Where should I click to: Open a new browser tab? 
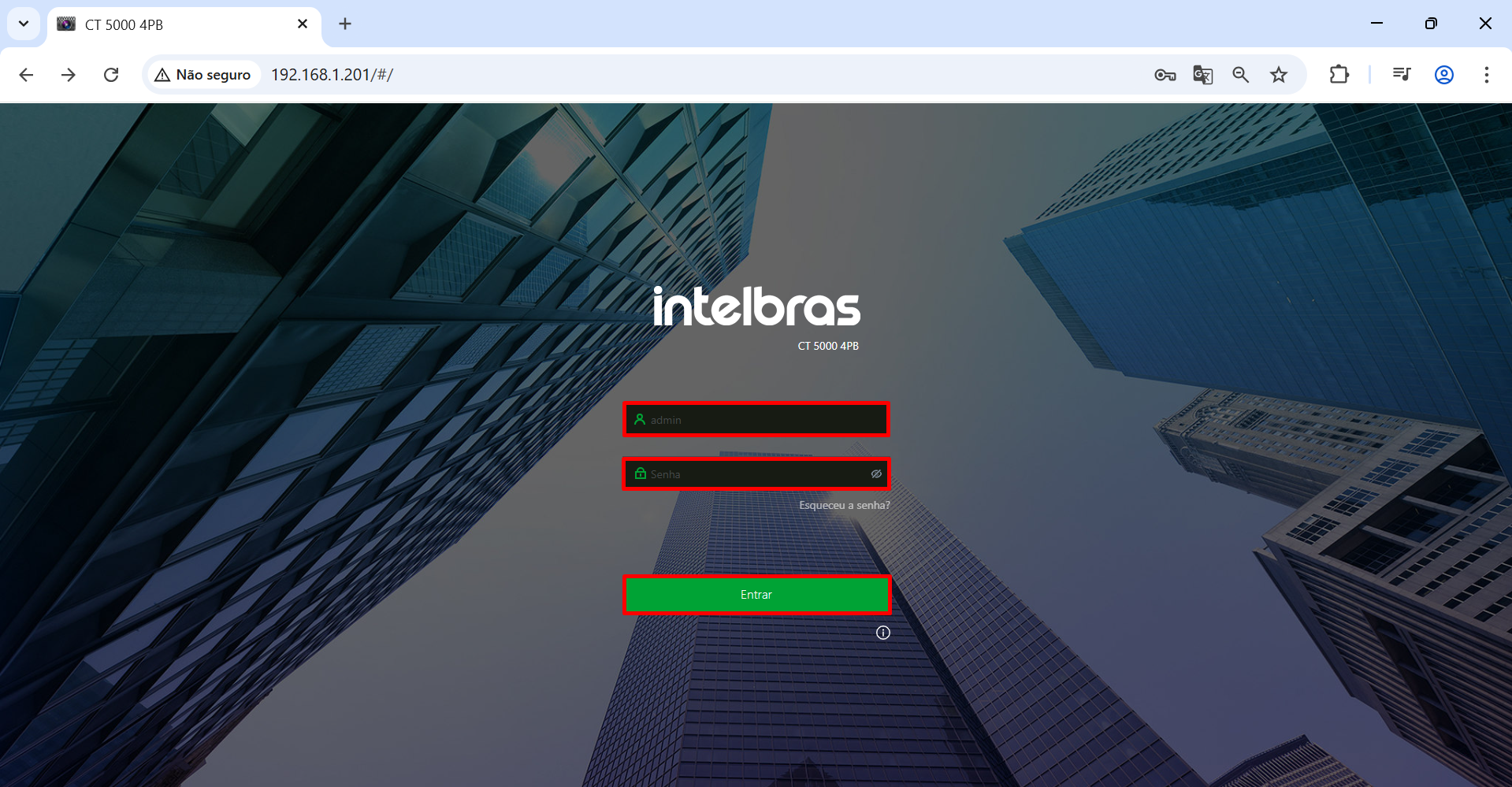[x=345, y=24]
